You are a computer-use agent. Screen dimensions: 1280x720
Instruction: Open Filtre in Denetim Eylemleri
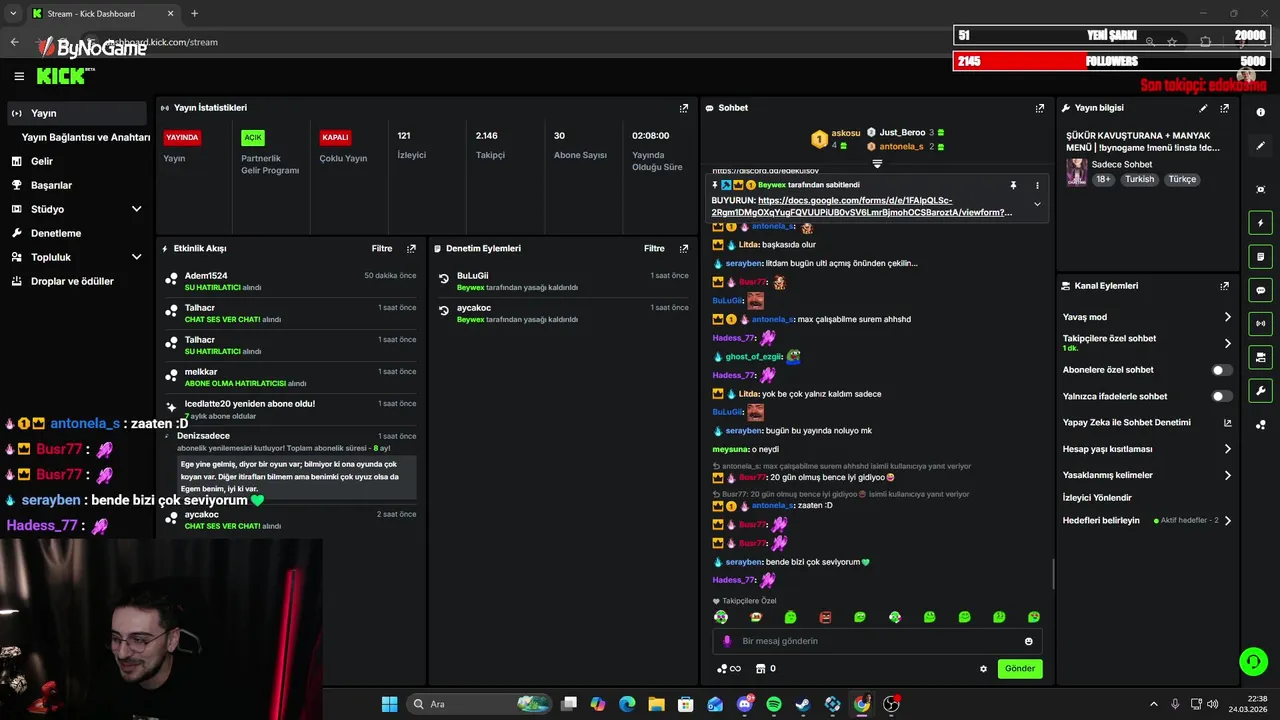(x=654, y=248)
